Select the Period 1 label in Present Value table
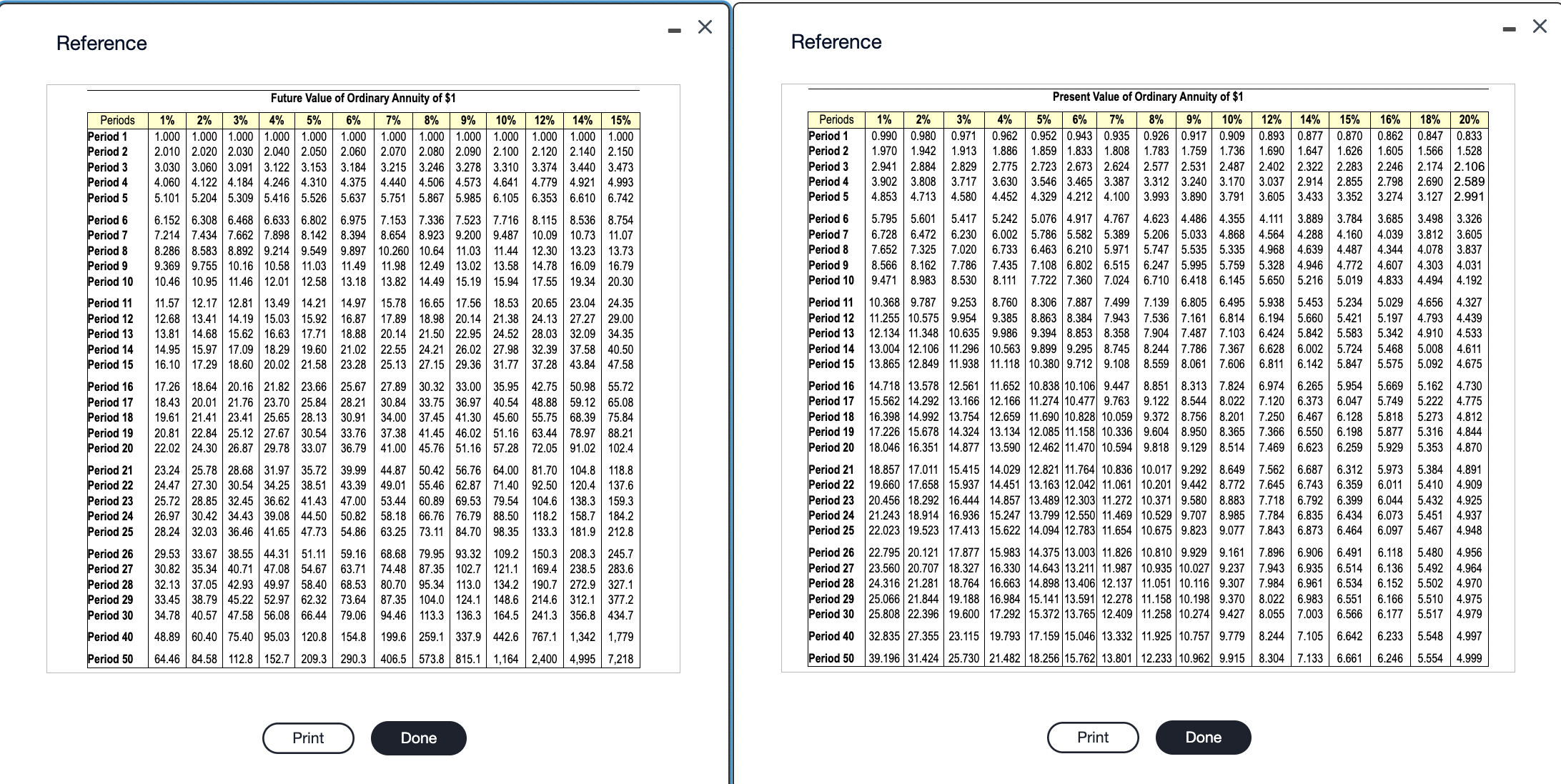The height and width of the screenshot is (784, 1561). coord(829,135)
